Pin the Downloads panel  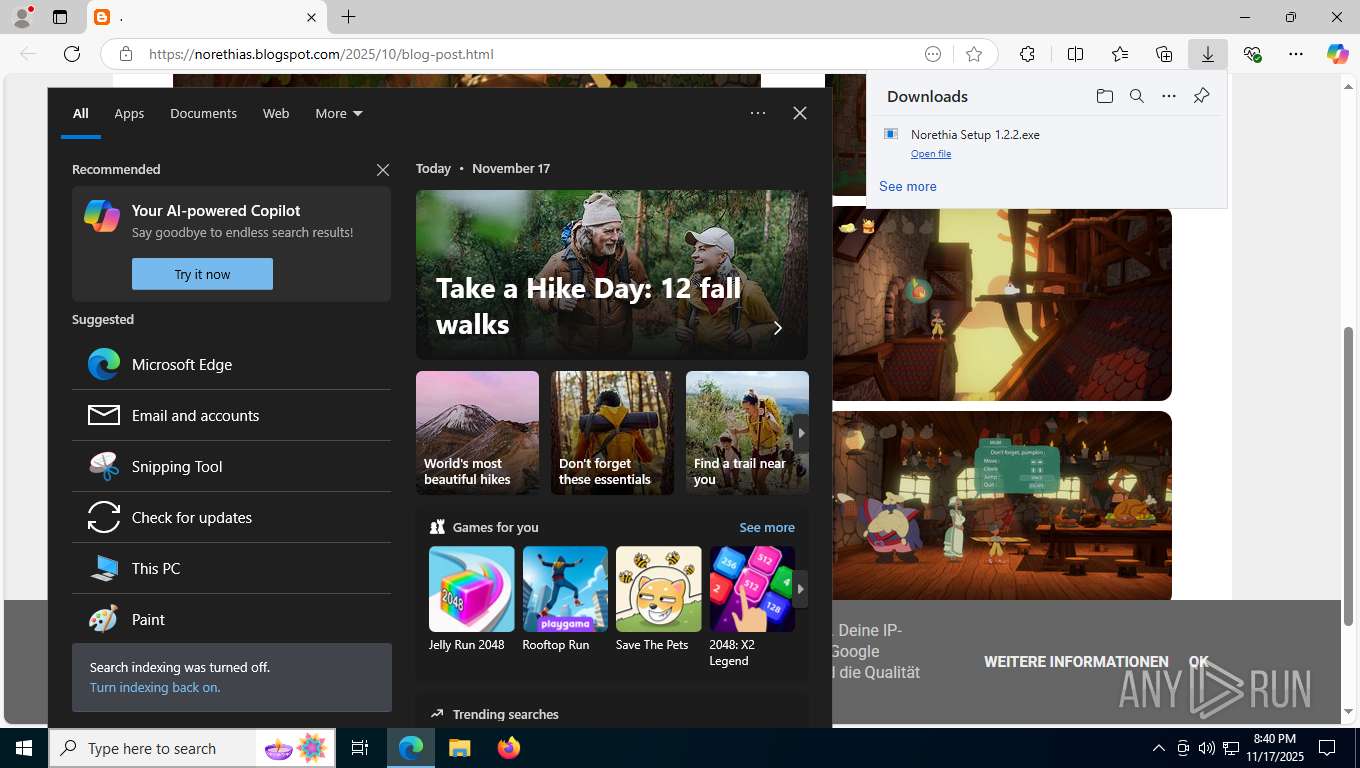point(1201,96)
